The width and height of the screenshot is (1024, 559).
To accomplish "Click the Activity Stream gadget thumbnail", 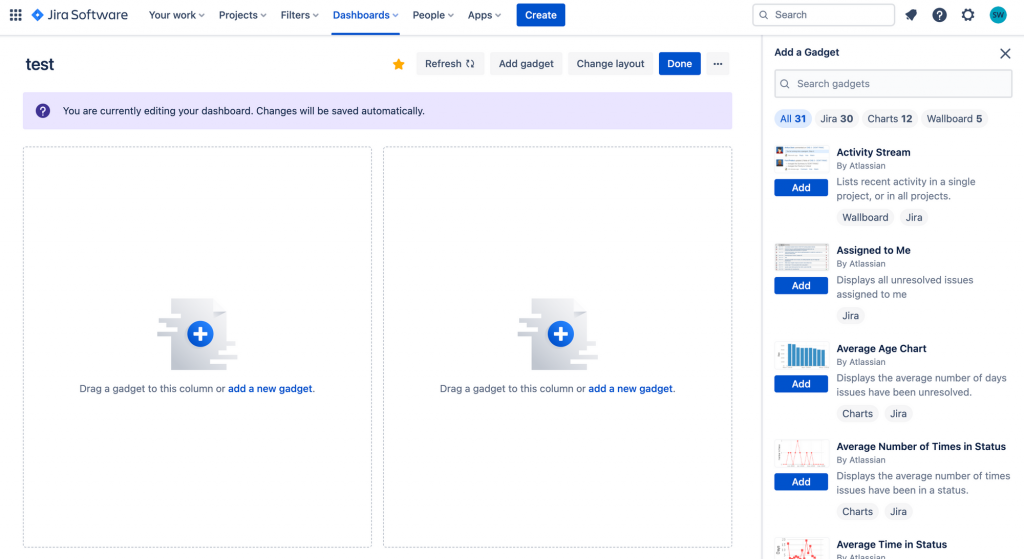I will click(801, 159).
